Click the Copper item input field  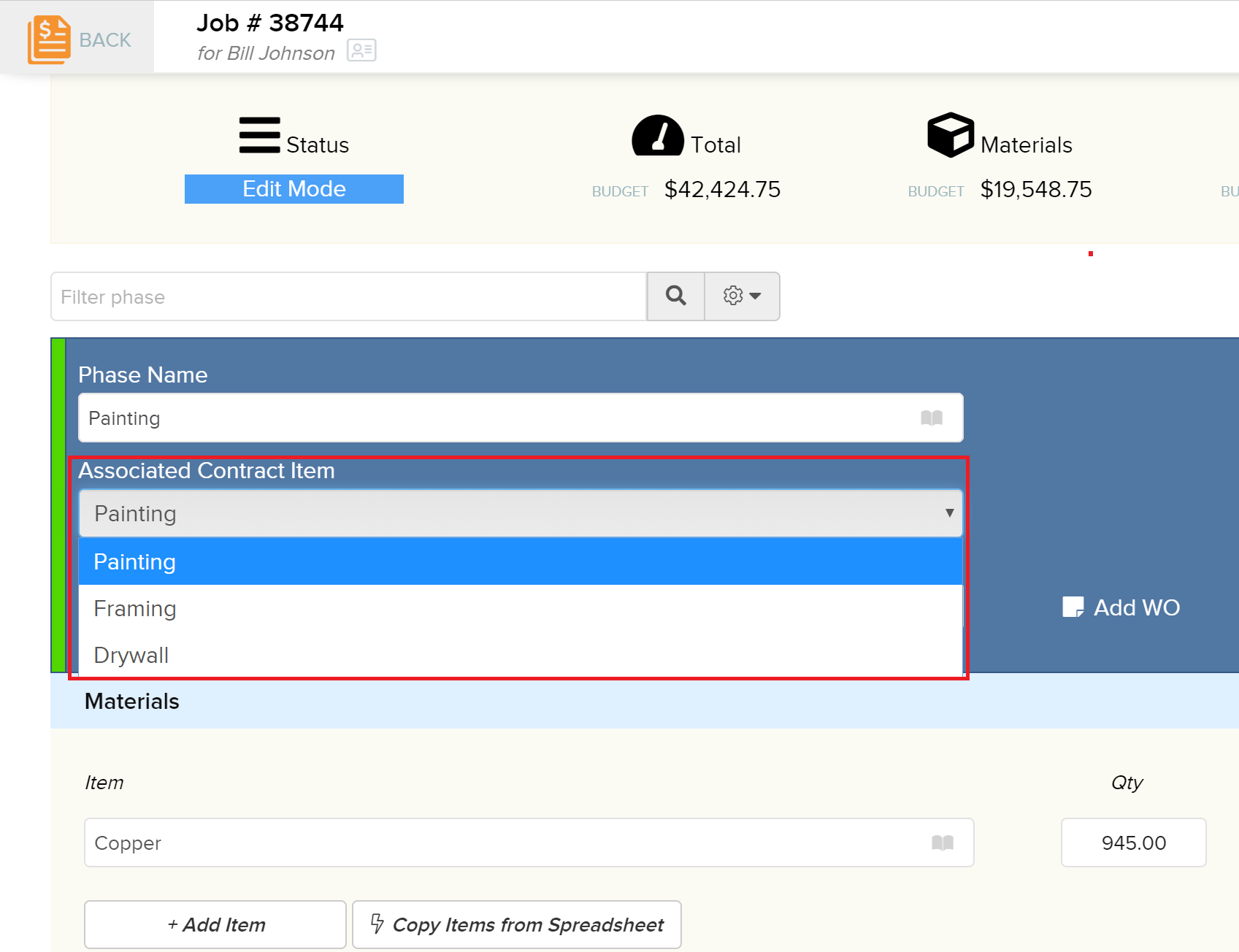529,842
